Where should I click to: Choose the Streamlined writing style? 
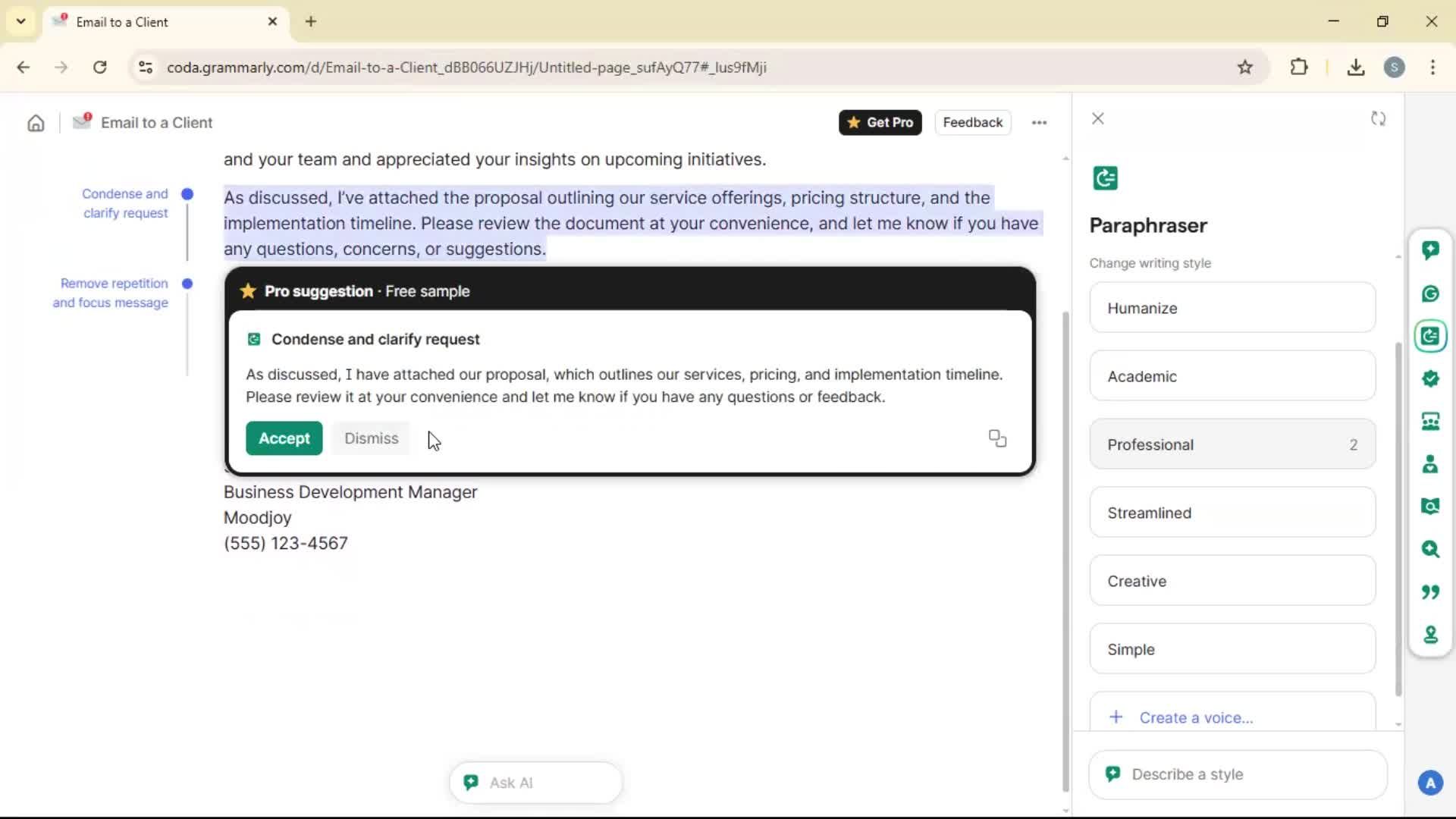click(x=1232, y=513)
